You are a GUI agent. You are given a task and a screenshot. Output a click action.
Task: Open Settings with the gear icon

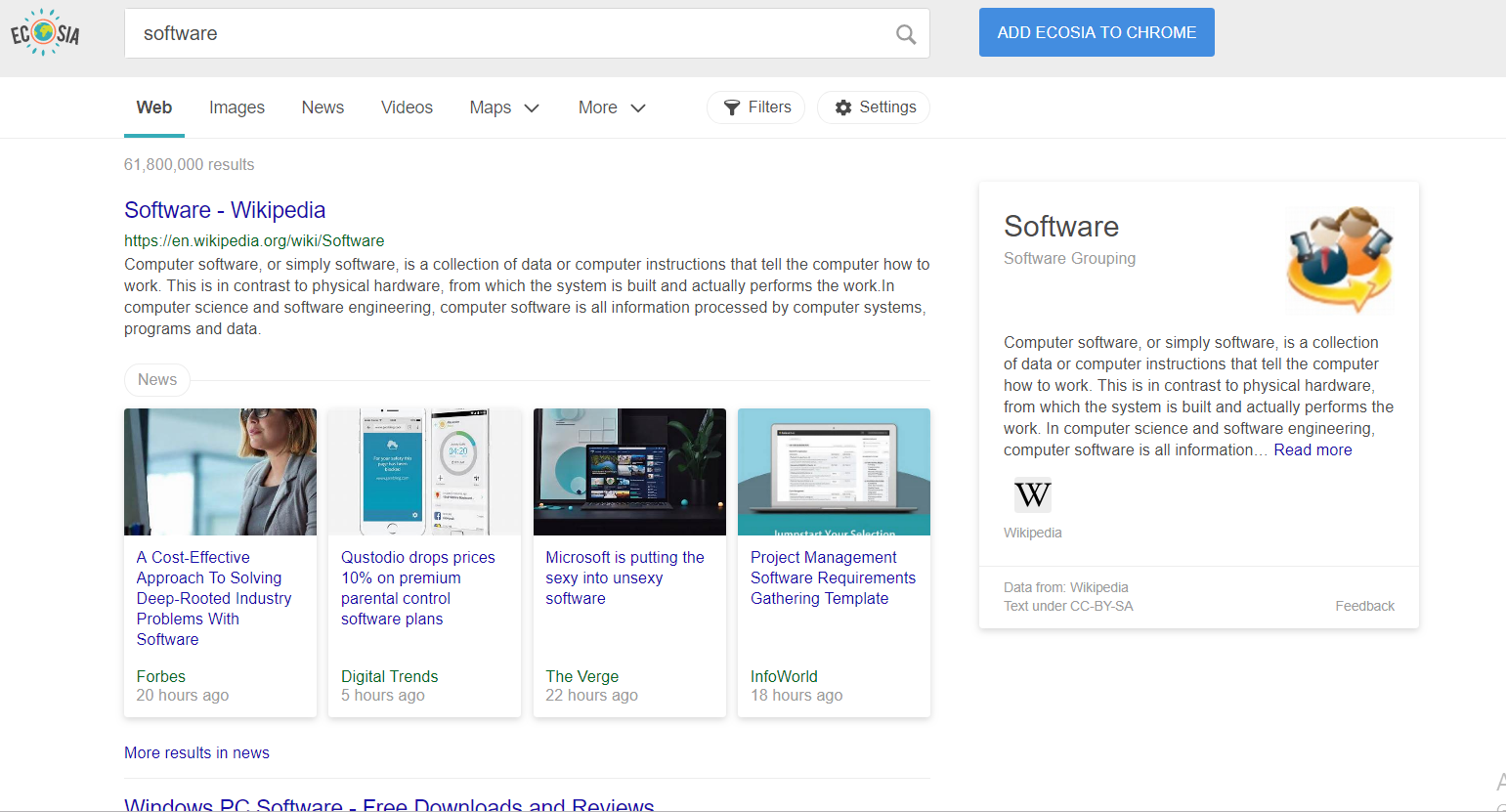tap(874, 107)
